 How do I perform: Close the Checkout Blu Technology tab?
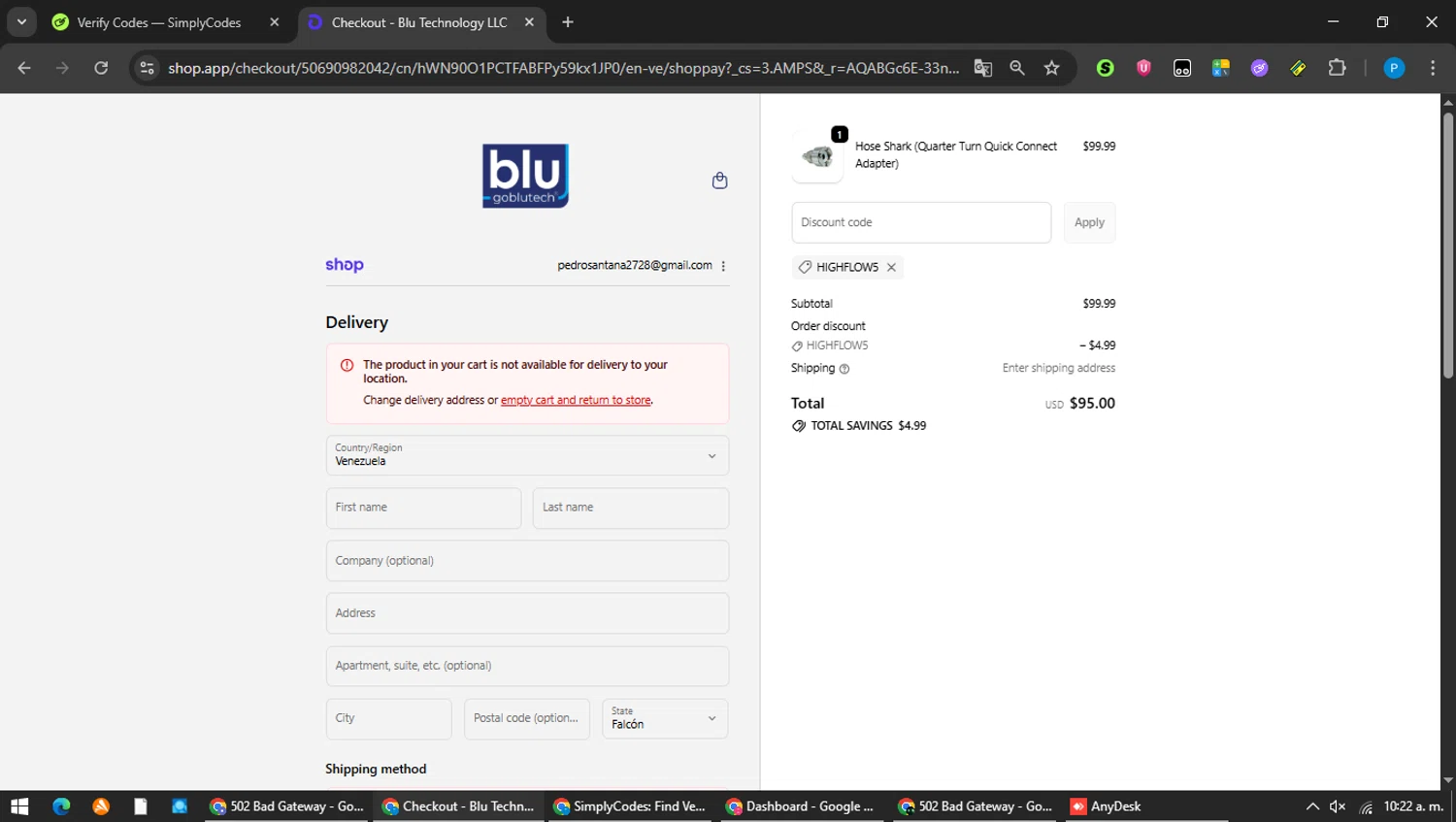529,22
